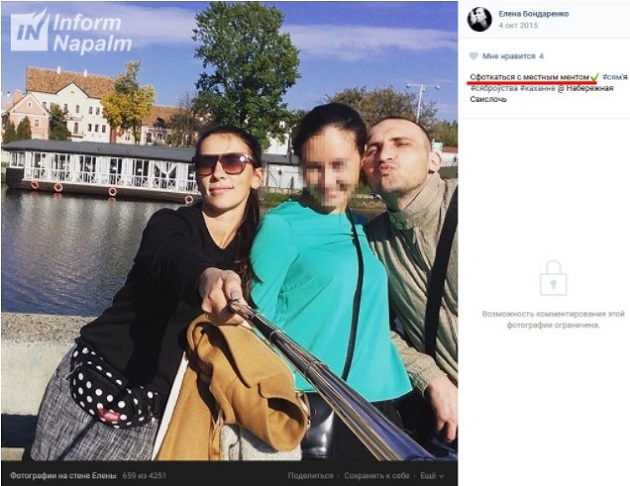Click the padlock comments-restricted icon

(553, 278)
